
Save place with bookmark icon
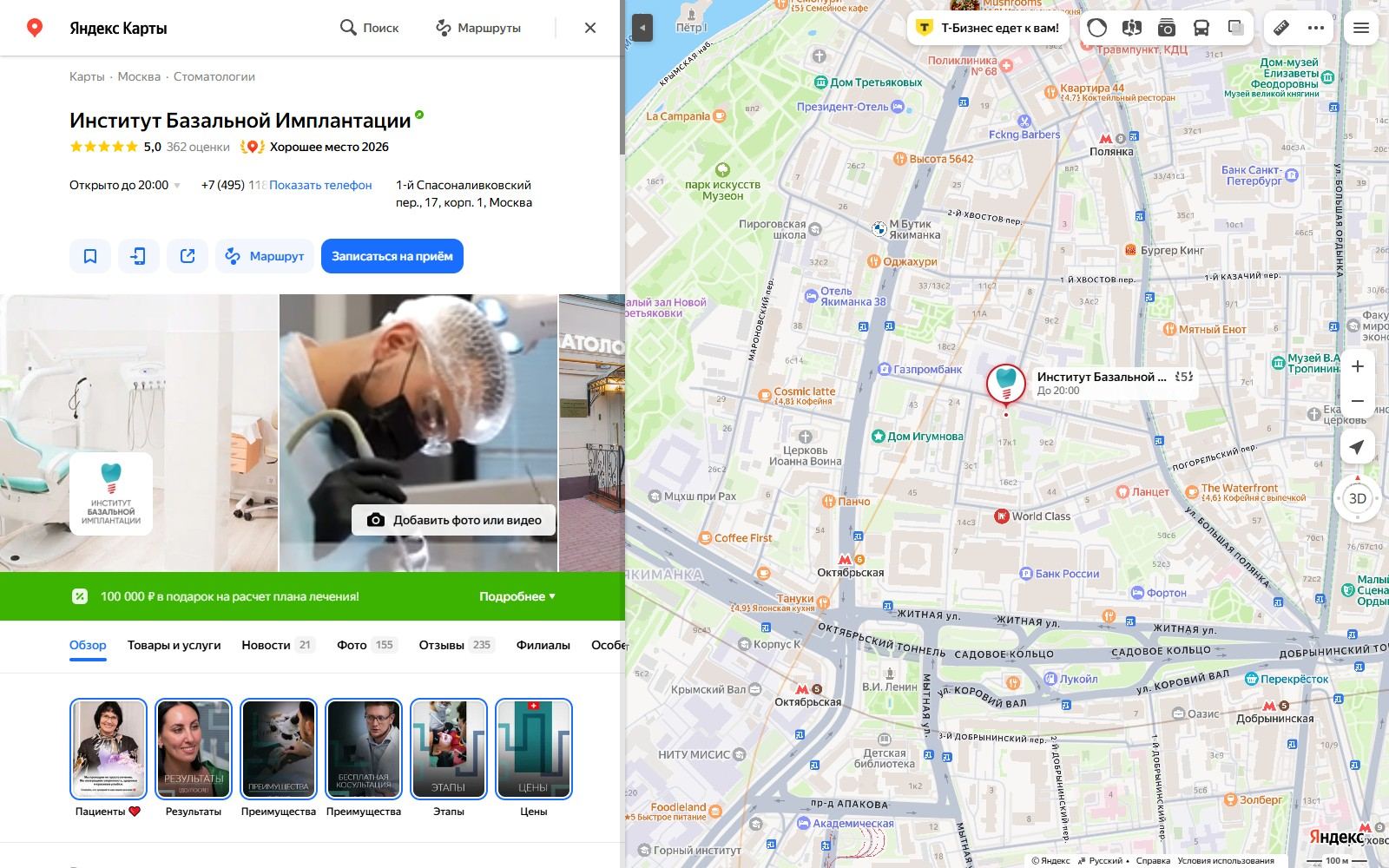(90, 256)
